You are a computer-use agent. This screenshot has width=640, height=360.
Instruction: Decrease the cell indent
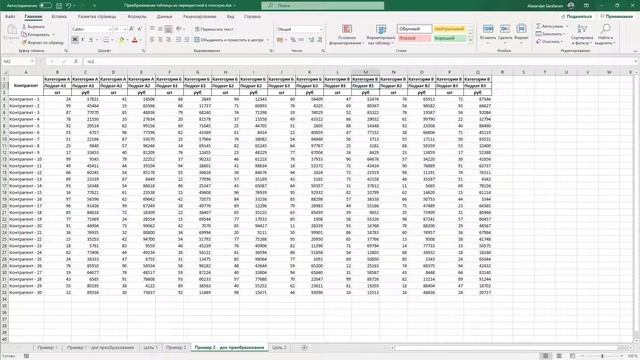point(178,40)
